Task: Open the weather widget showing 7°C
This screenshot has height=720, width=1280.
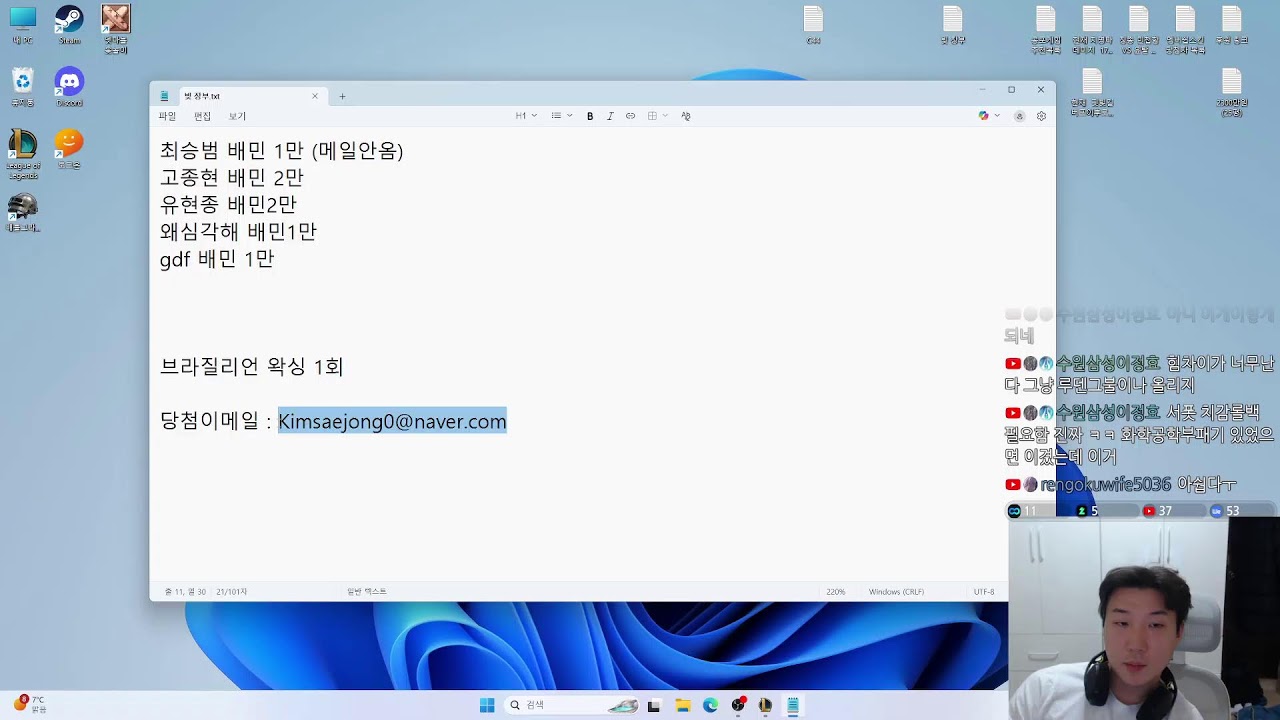Action: pos(28,704)
